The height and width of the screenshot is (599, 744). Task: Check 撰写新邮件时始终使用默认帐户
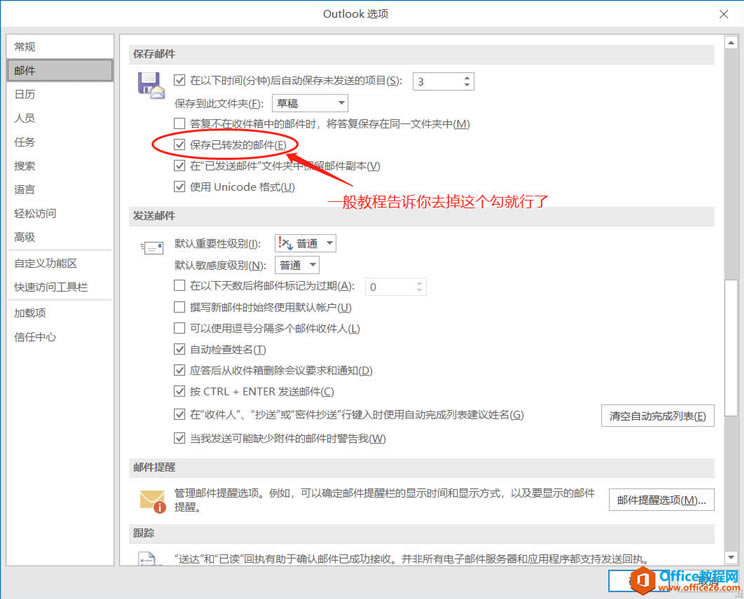pos(179,307)
